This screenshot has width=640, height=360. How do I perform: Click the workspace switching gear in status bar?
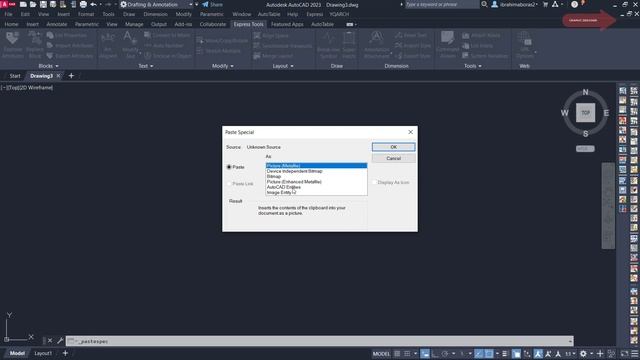583,353
